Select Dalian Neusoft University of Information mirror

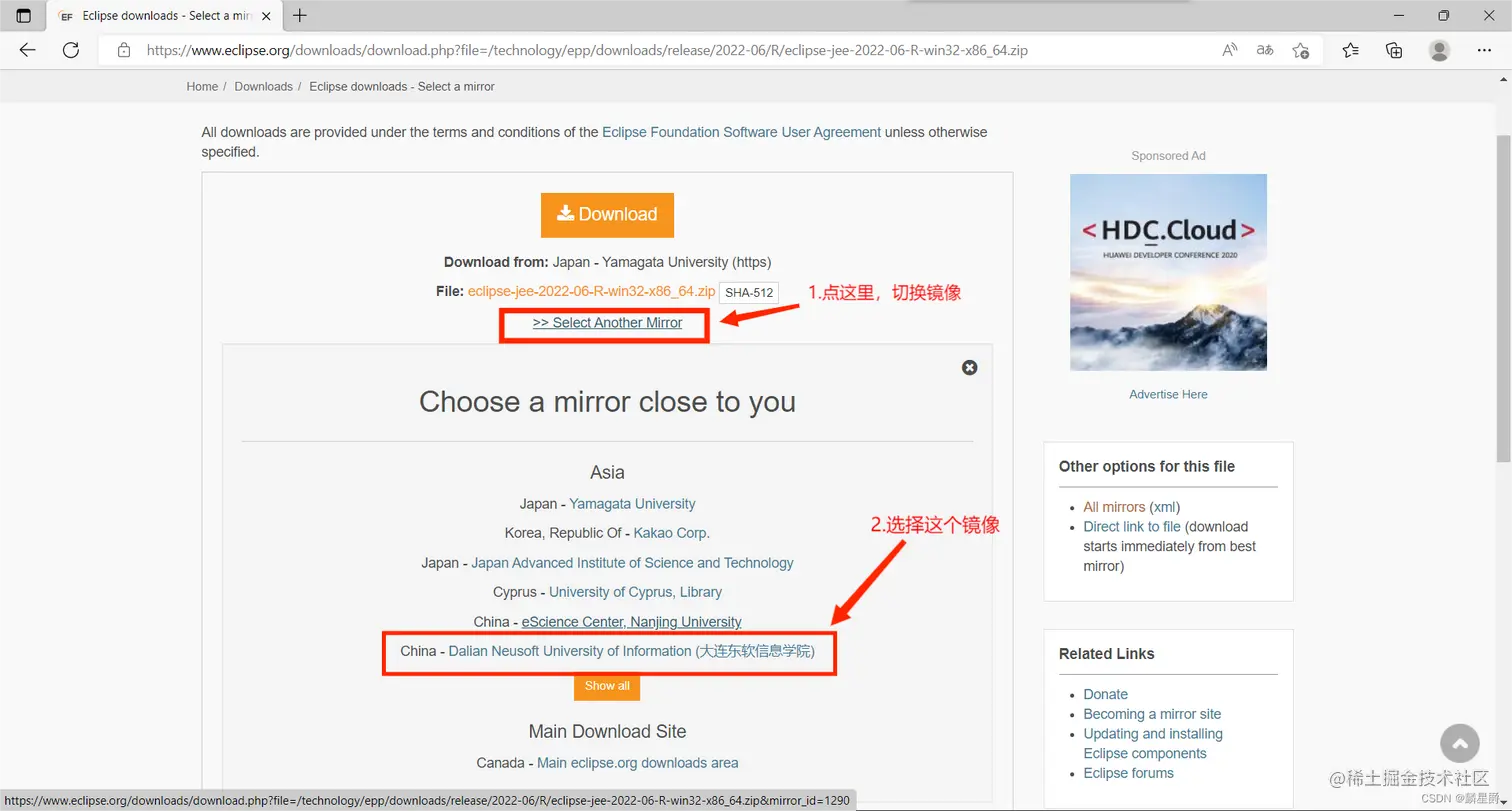click(632, 651)
